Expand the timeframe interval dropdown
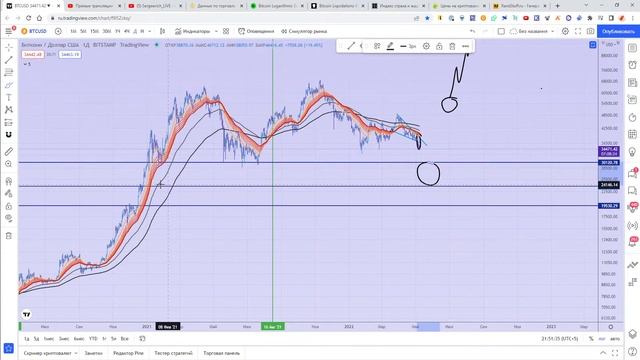The image size is (640, 360). coord(150,31)
